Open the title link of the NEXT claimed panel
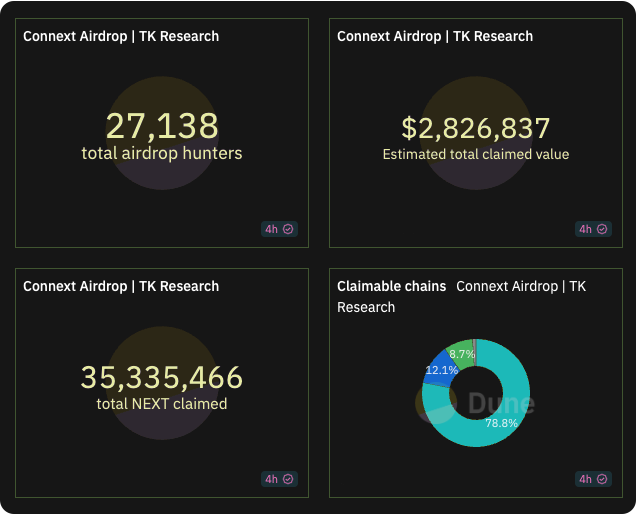The image size is (637, 515). tap(121, 286)
